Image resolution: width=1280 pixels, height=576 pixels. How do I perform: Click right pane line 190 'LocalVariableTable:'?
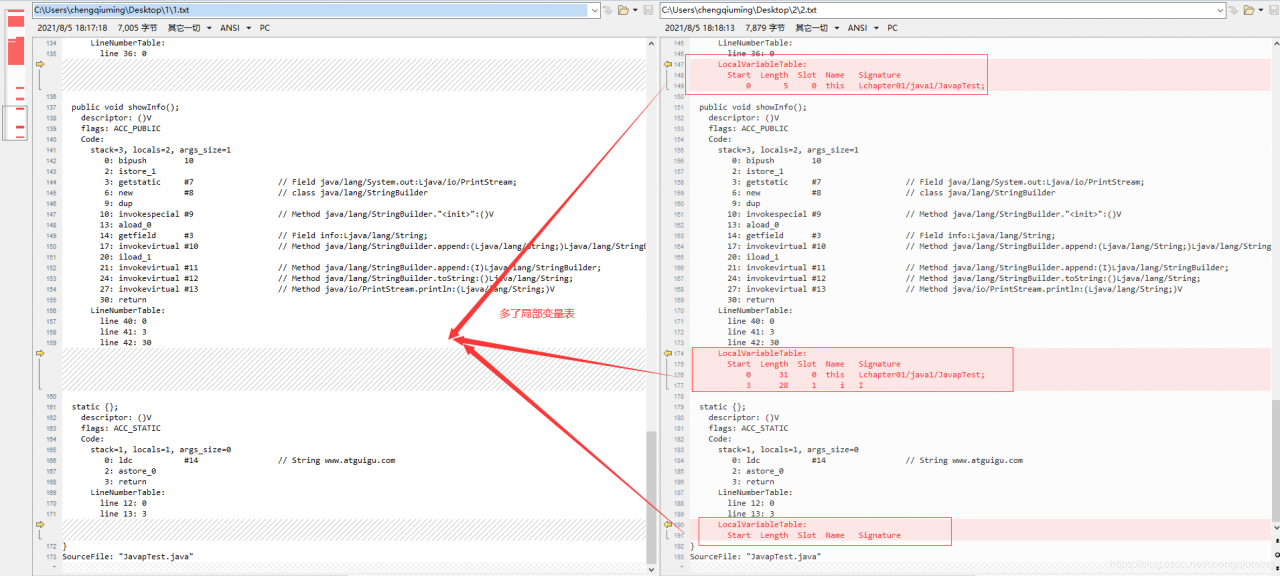point(762,524)
